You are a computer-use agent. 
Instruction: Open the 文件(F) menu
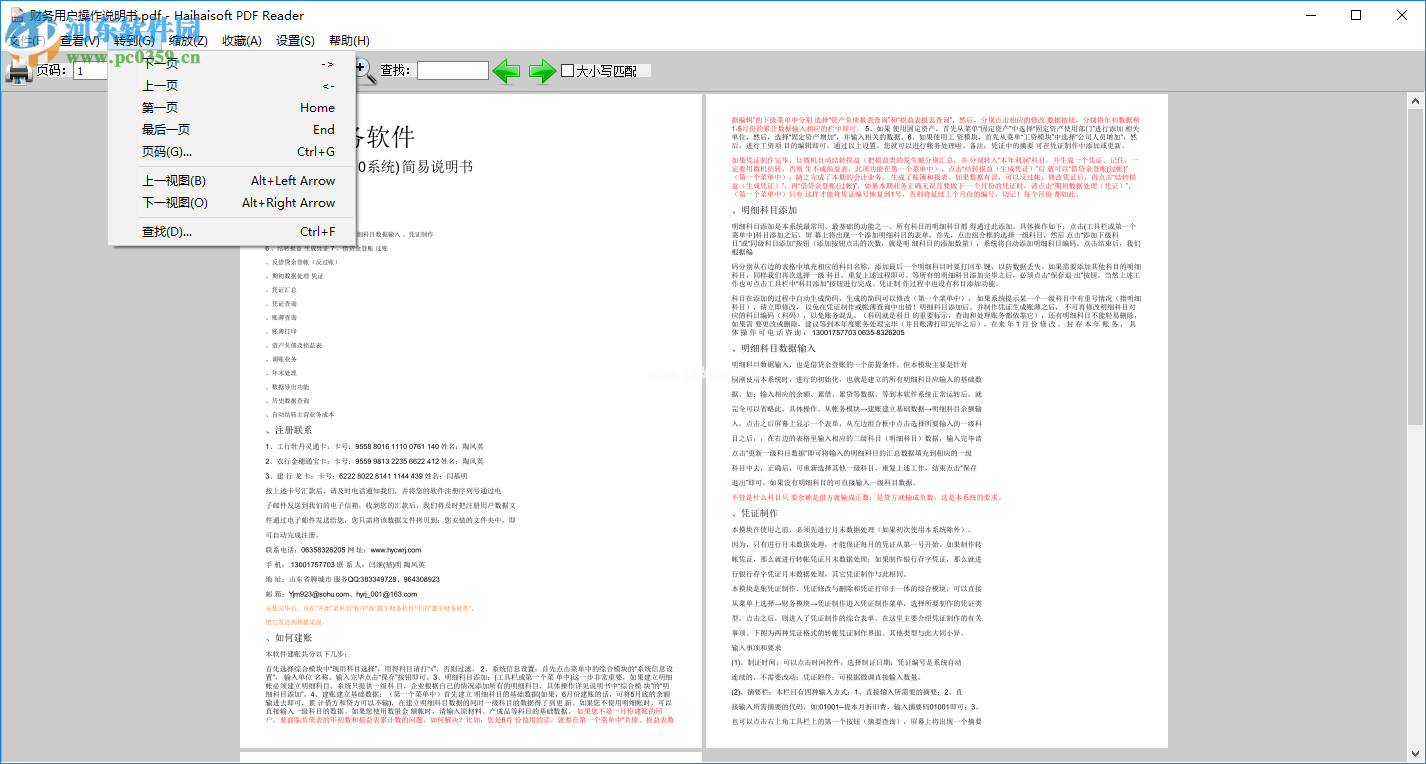coord(27,41)
